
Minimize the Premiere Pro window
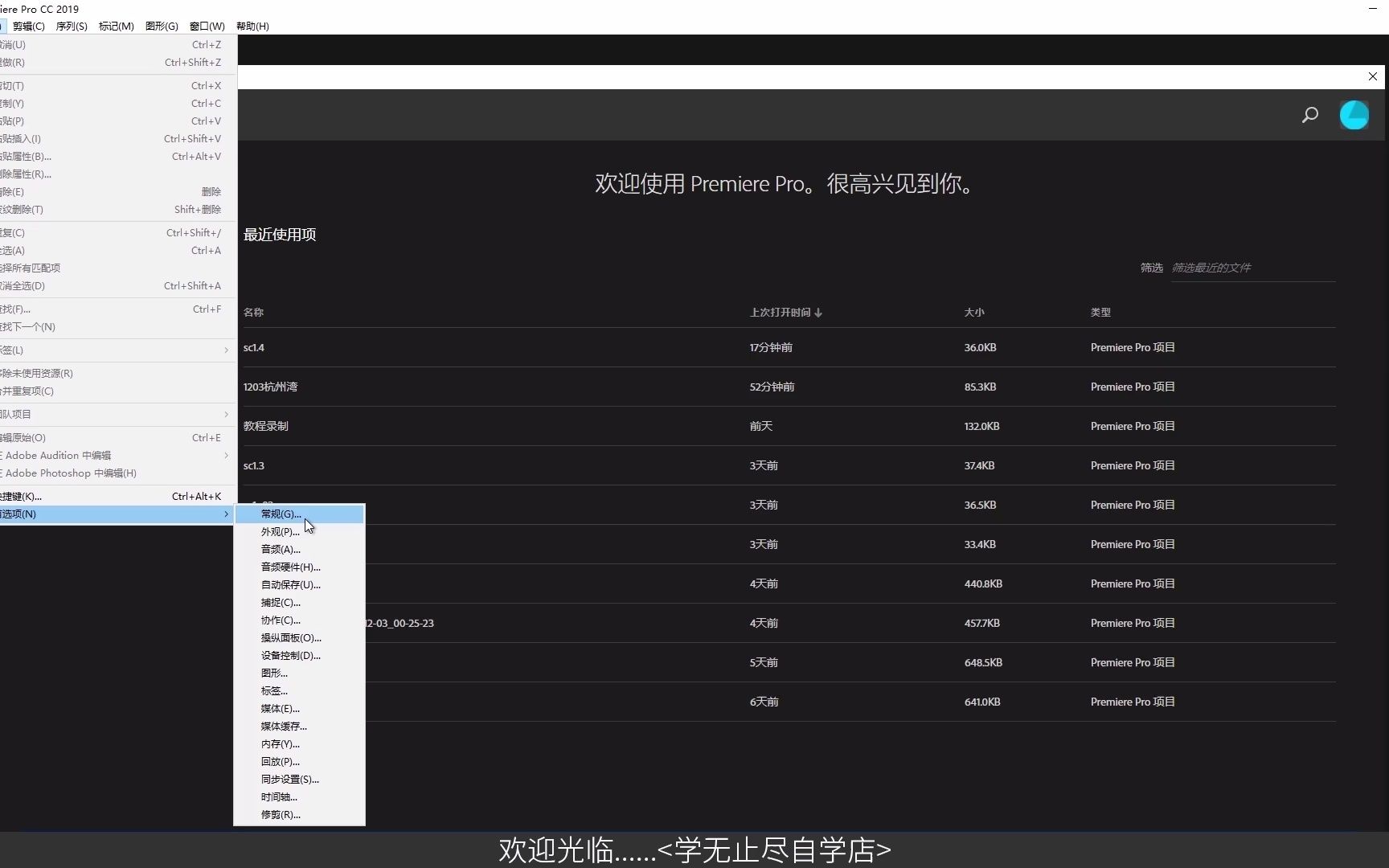pyautogui.click(x=1372, y=8)
